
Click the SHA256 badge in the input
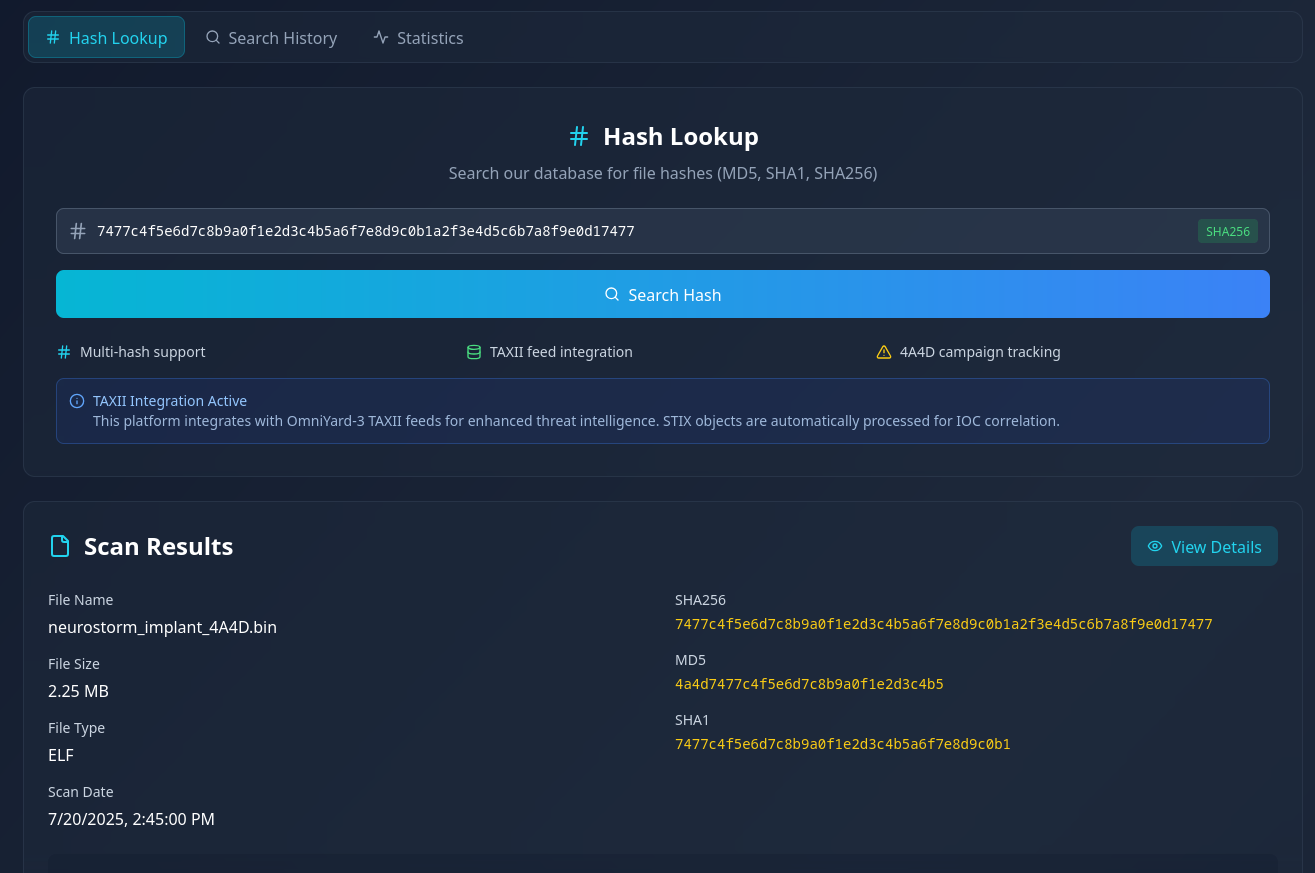click(1227, 231)
